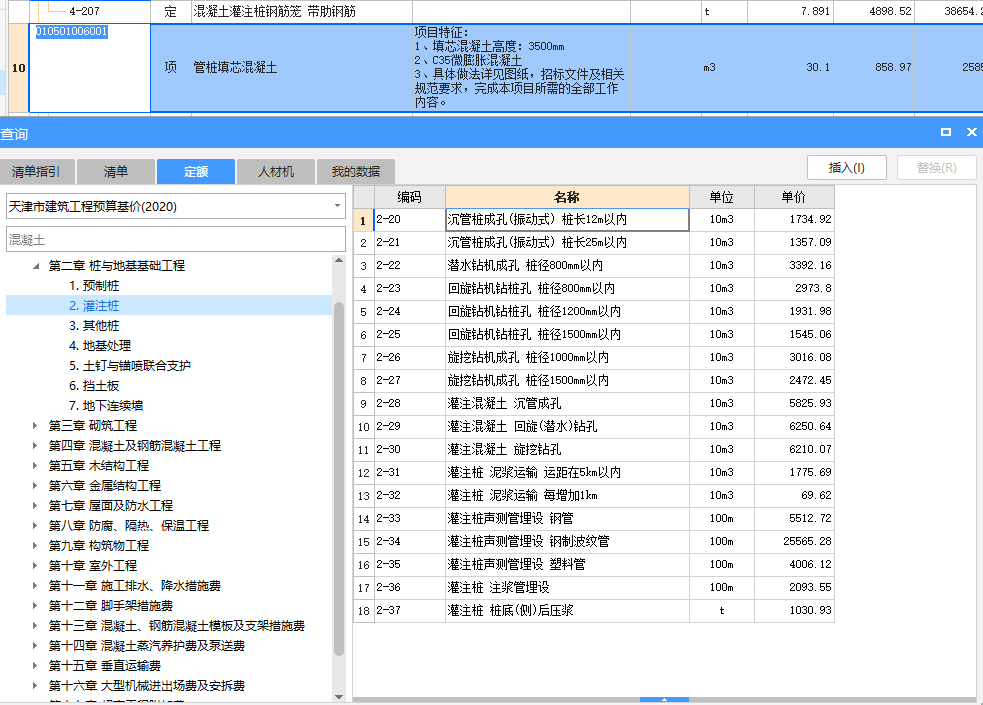The width and height of the screenshot is (983, 705).
Task: Select row 灌注桩 泥浆运输 运距在5km以内
Action: point(594,473)
